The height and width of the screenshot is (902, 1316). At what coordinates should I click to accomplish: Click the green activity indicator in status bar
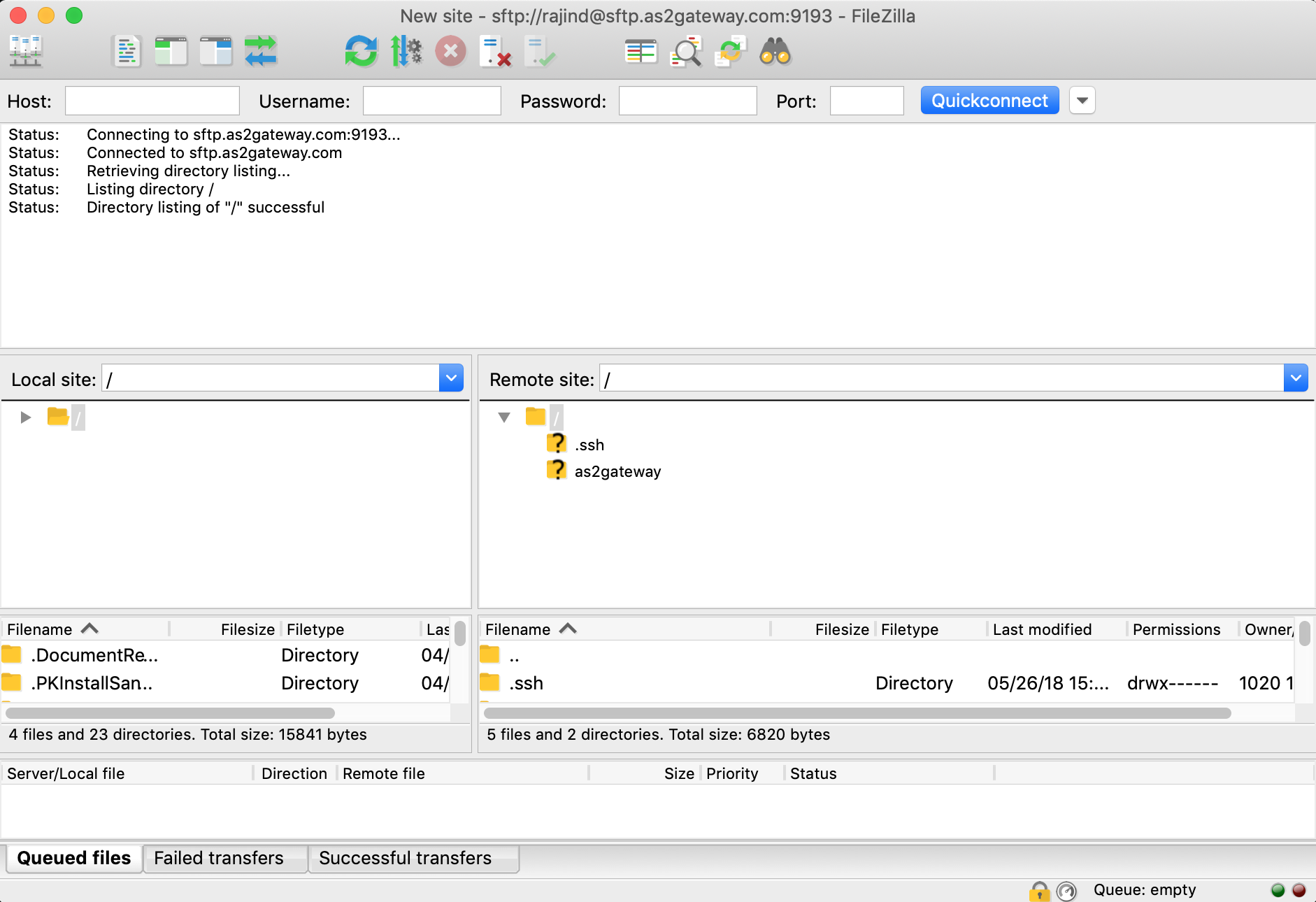click(1278, 890)
